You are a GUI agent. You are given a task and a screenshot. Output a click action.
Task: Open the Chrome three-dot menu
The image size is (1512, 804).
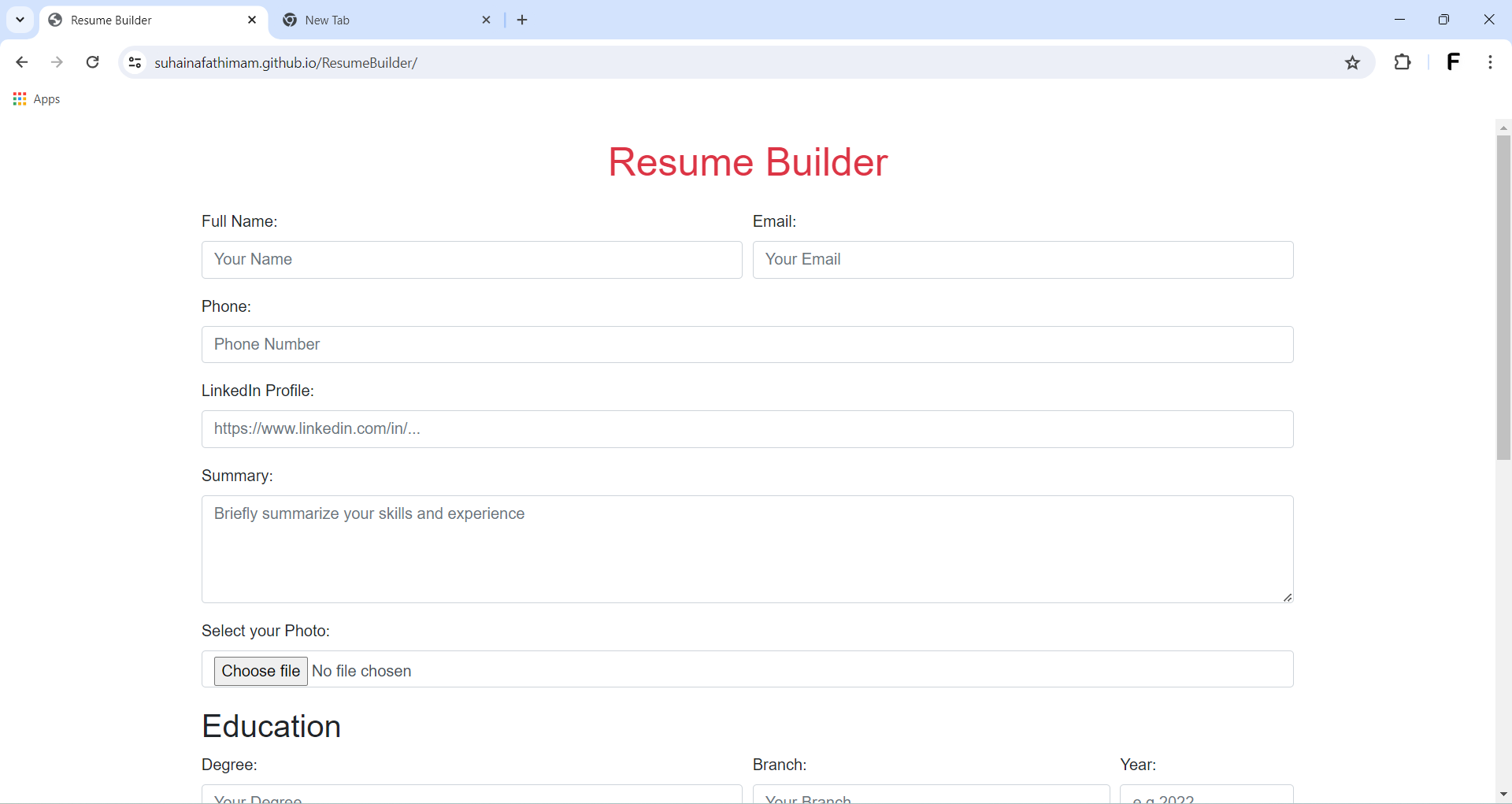1490,62
